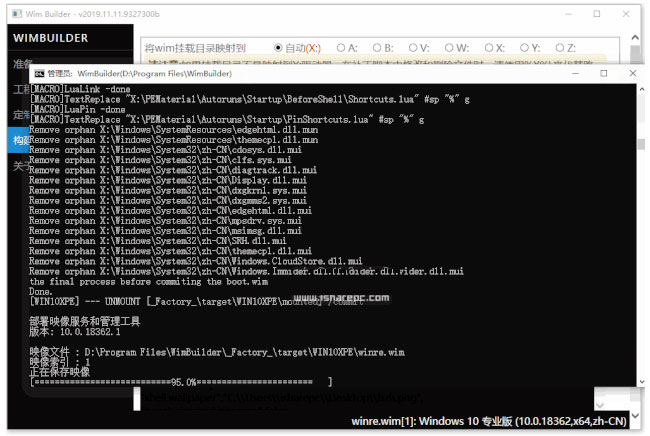The height and width of the screenshot is (436, 650).
Task: Click console scrollbar down arrow
Action: (x=641, y=382)
